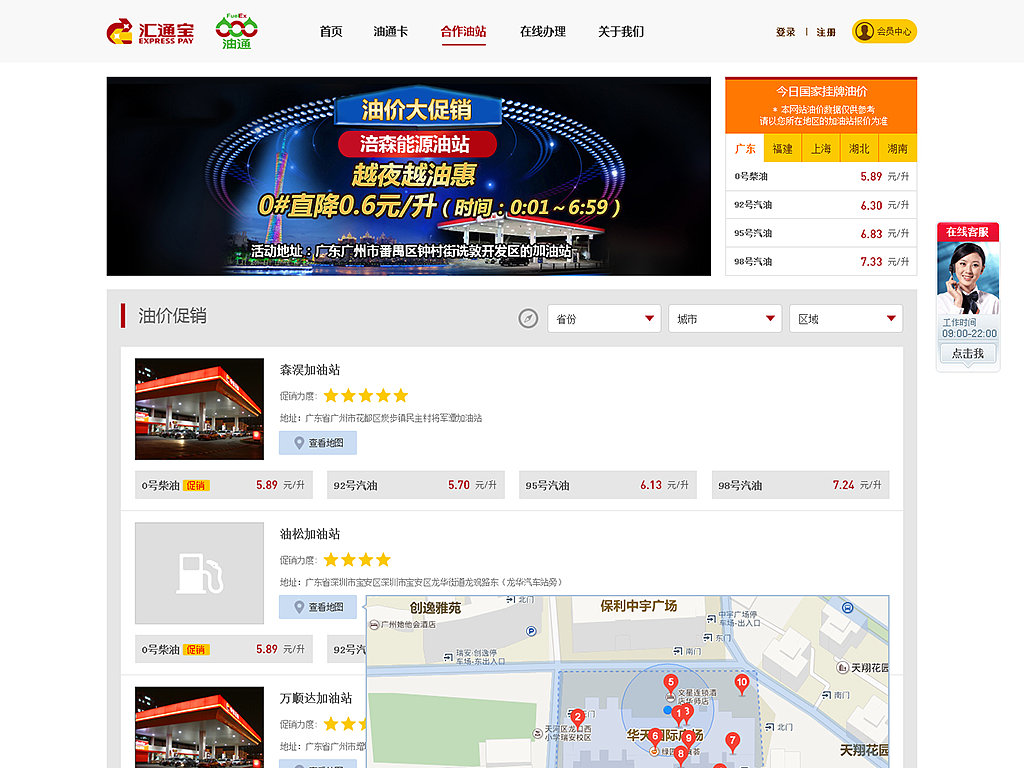Viewport: 1024px width, 768px height.
Task: Open the 会员中心 member center button
Action: click(x=884, y=31)
